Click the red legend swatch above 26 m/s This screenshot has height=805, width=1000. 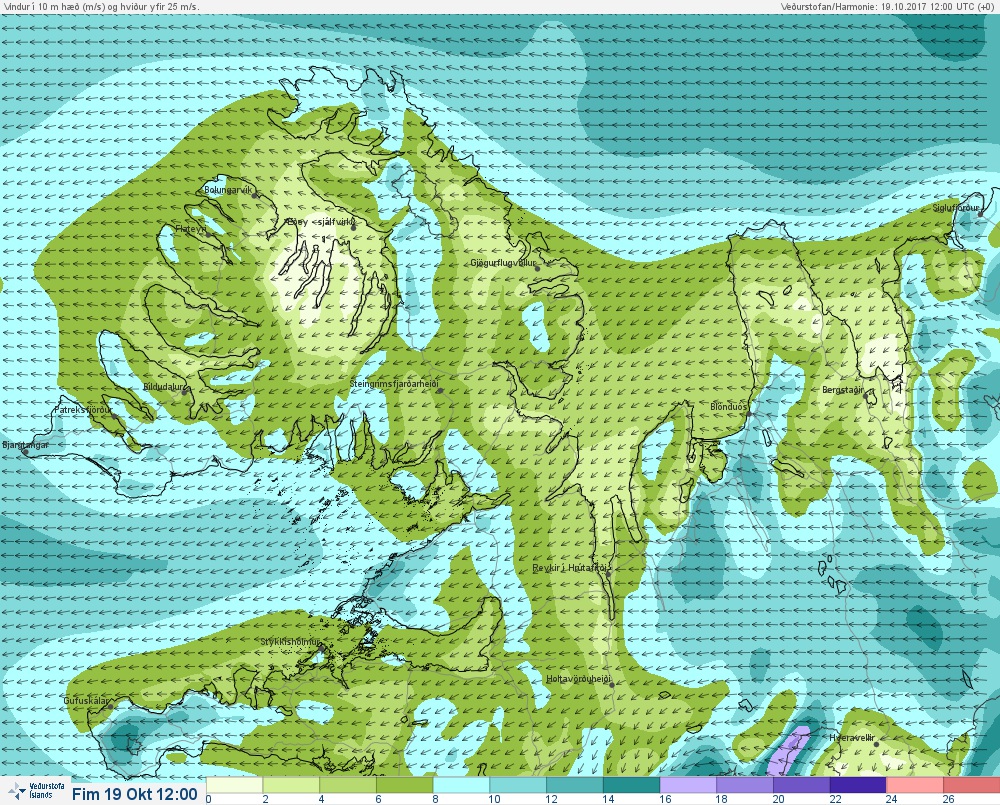click(972, 785)
